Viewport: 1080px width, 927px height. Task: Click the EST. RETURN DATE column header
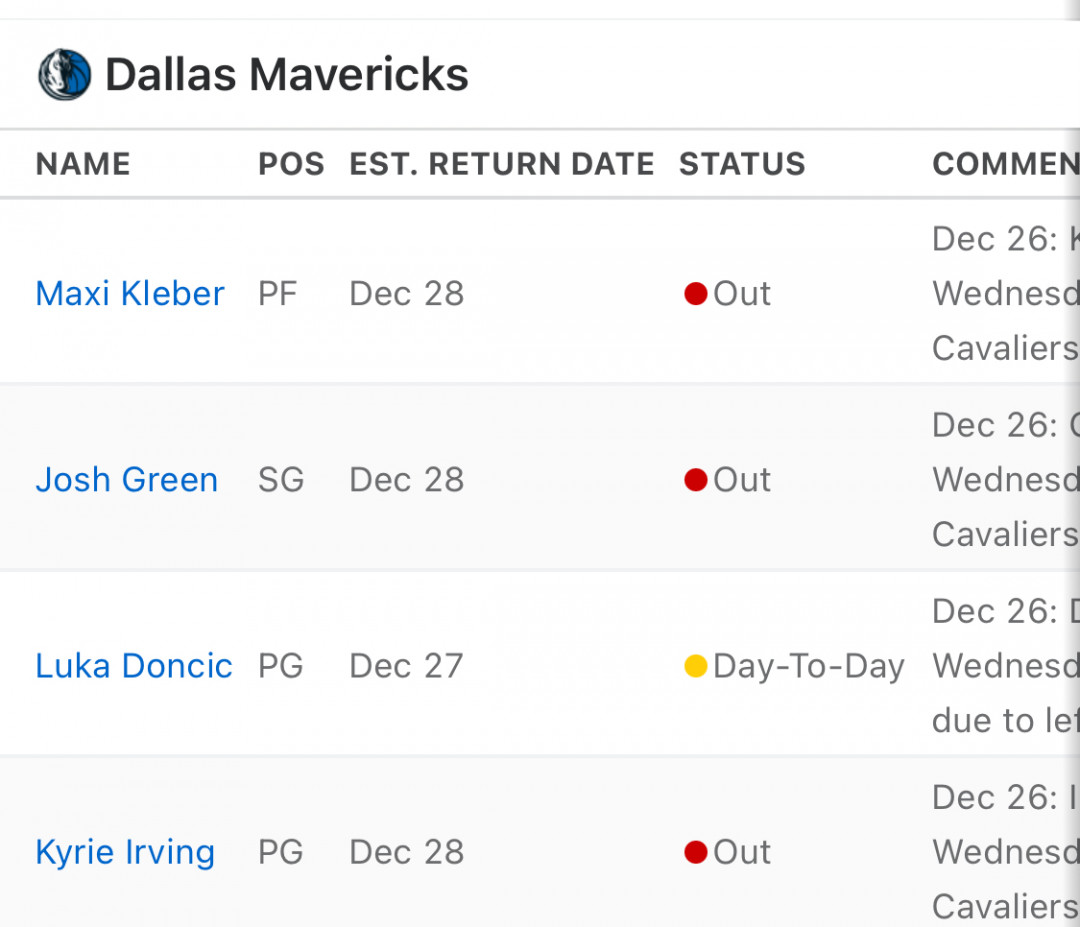click(x=501, y=164)
